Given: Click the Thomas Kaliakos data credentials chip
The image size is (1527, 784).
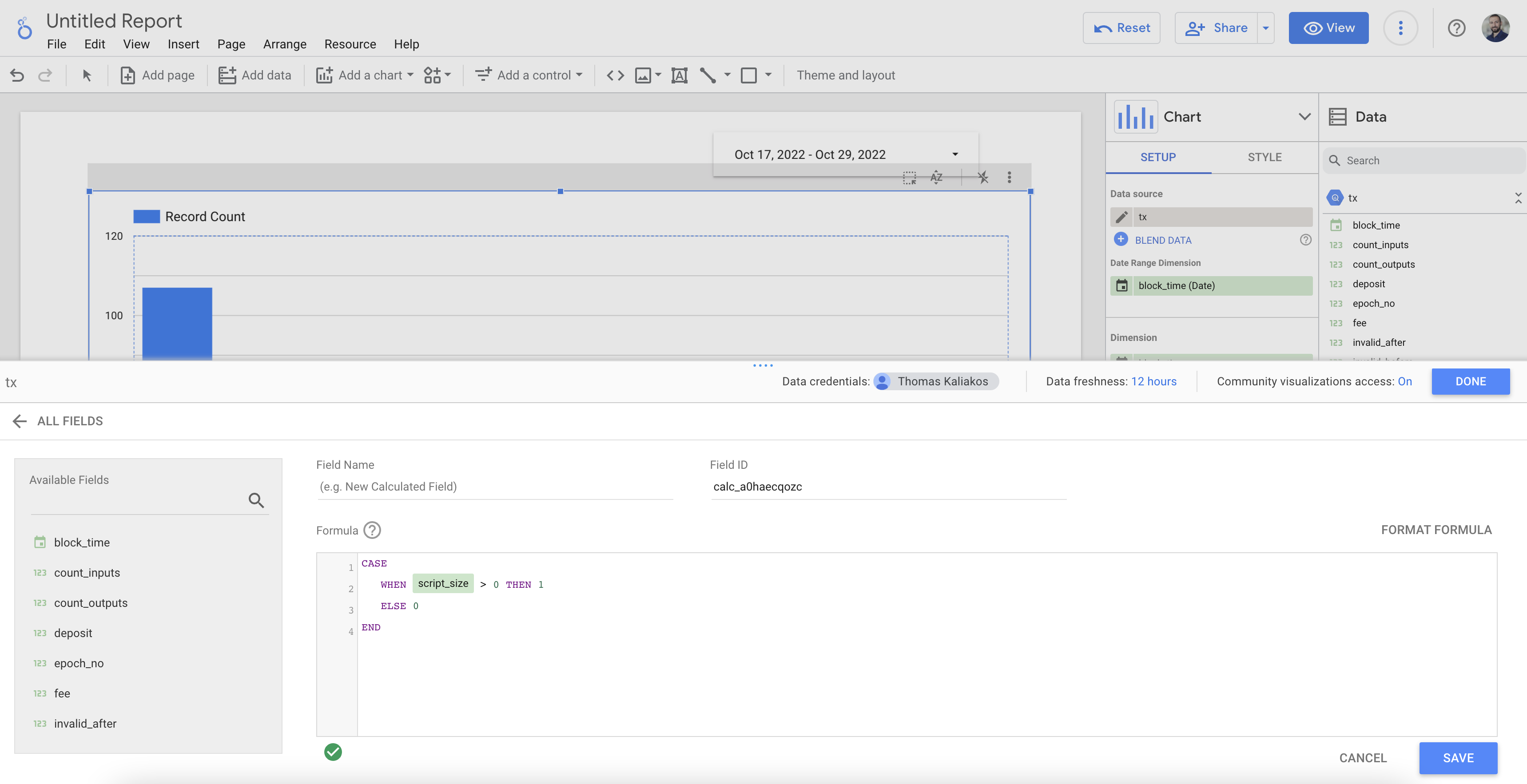Looking at the screenshot, I should [x=936, y=382].
